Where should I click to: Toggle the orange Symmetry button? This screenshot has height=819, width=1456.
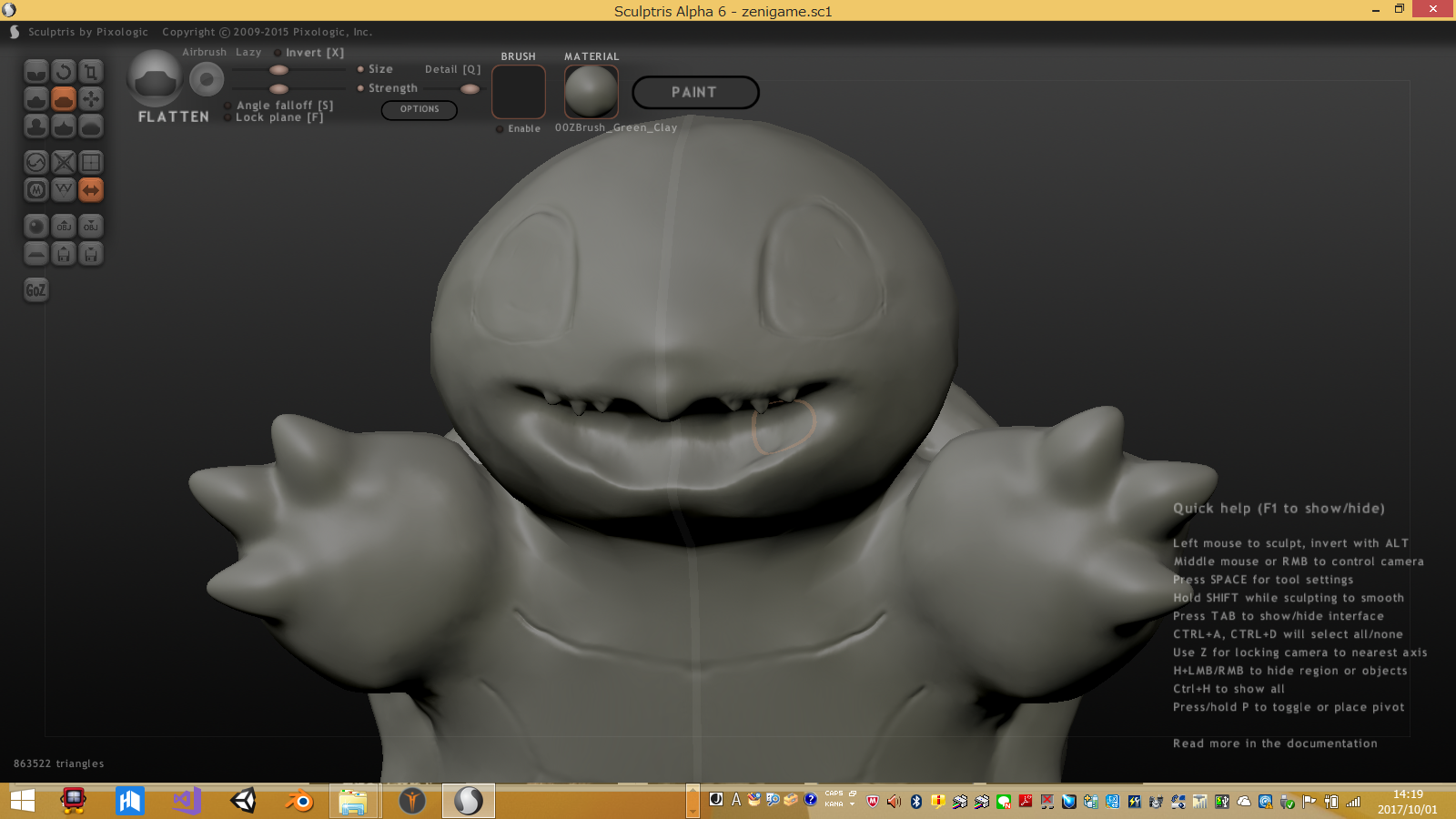coord(91,190)
